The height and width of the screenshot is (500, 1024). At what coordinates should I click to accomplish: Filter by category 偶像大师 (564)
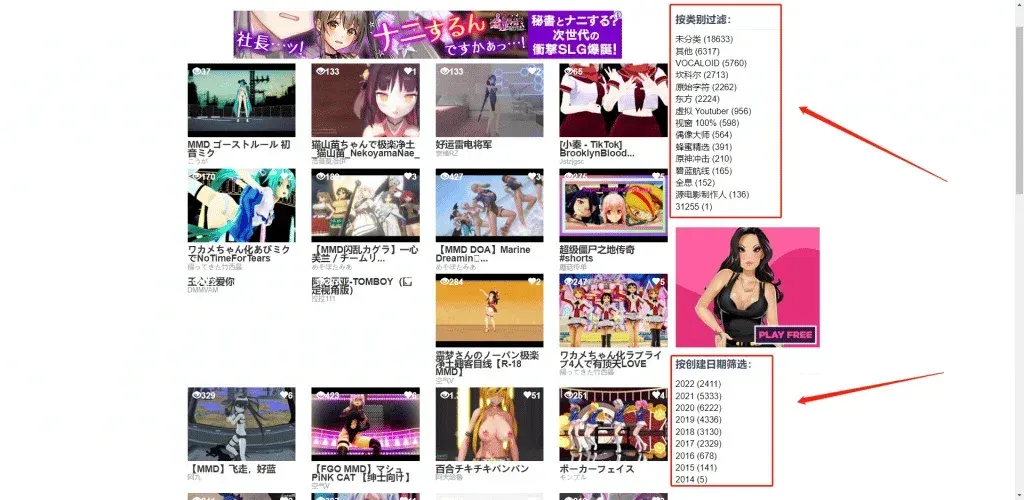[x=703, y=134]
